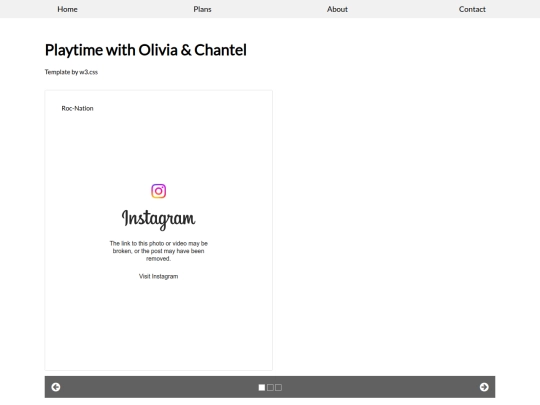Click the broken link message text
540x405 pixels.
click(158, 251)
